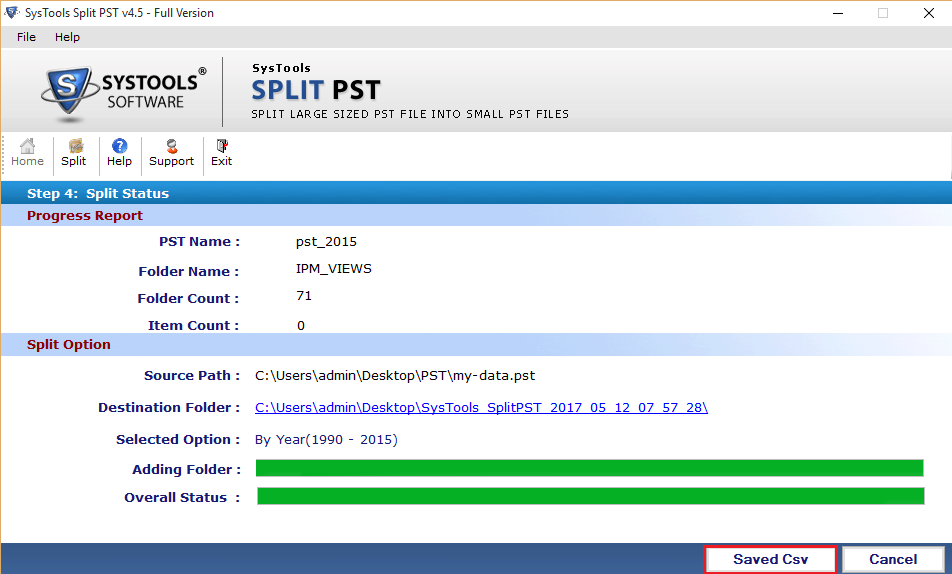
Task: Click the Home toolbar icon
Action: point(27,152)
